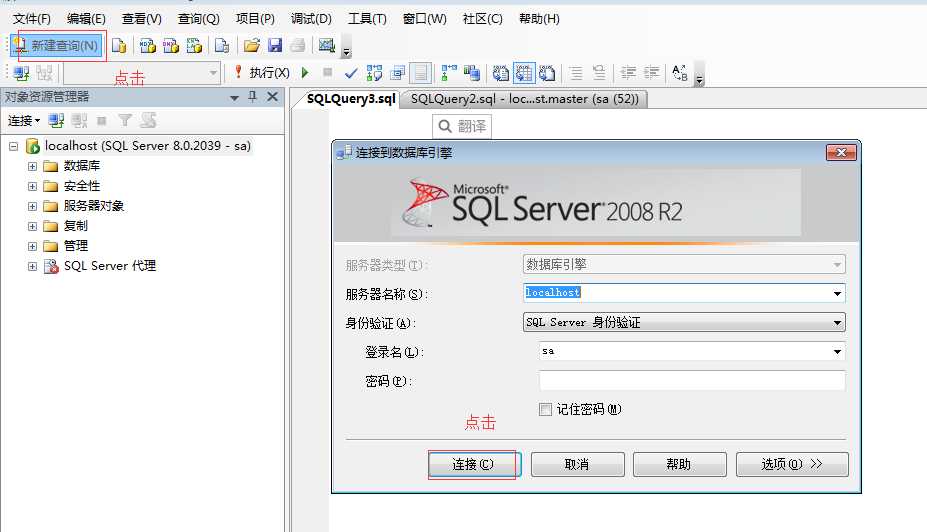Select the 管理 folder in tree
Screen dimensions: 927x532
(75, 245)
